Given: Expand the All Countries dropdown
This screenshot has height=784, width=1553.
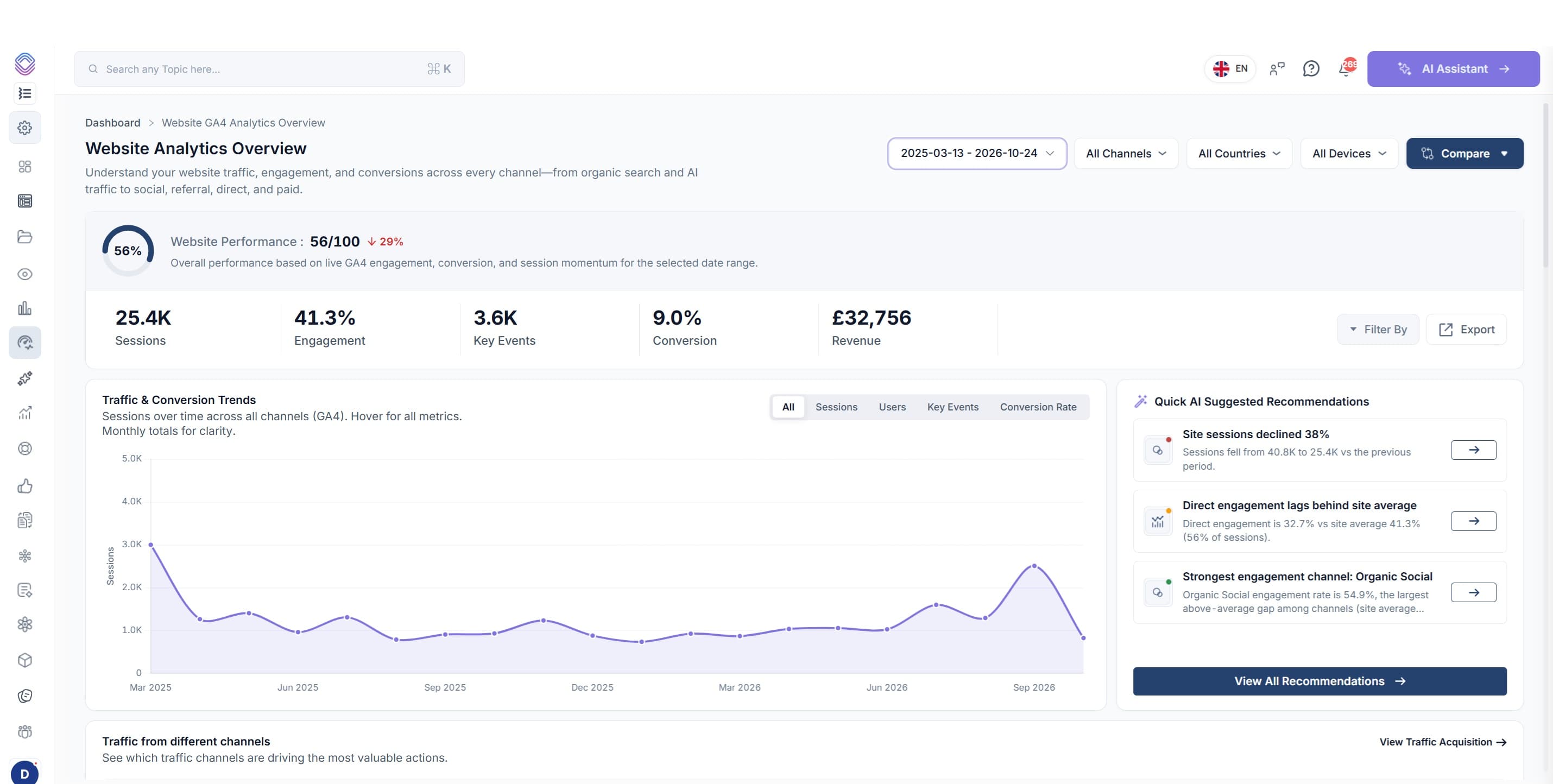Looking at the screenshot, I should click(x=1239, y=154).
